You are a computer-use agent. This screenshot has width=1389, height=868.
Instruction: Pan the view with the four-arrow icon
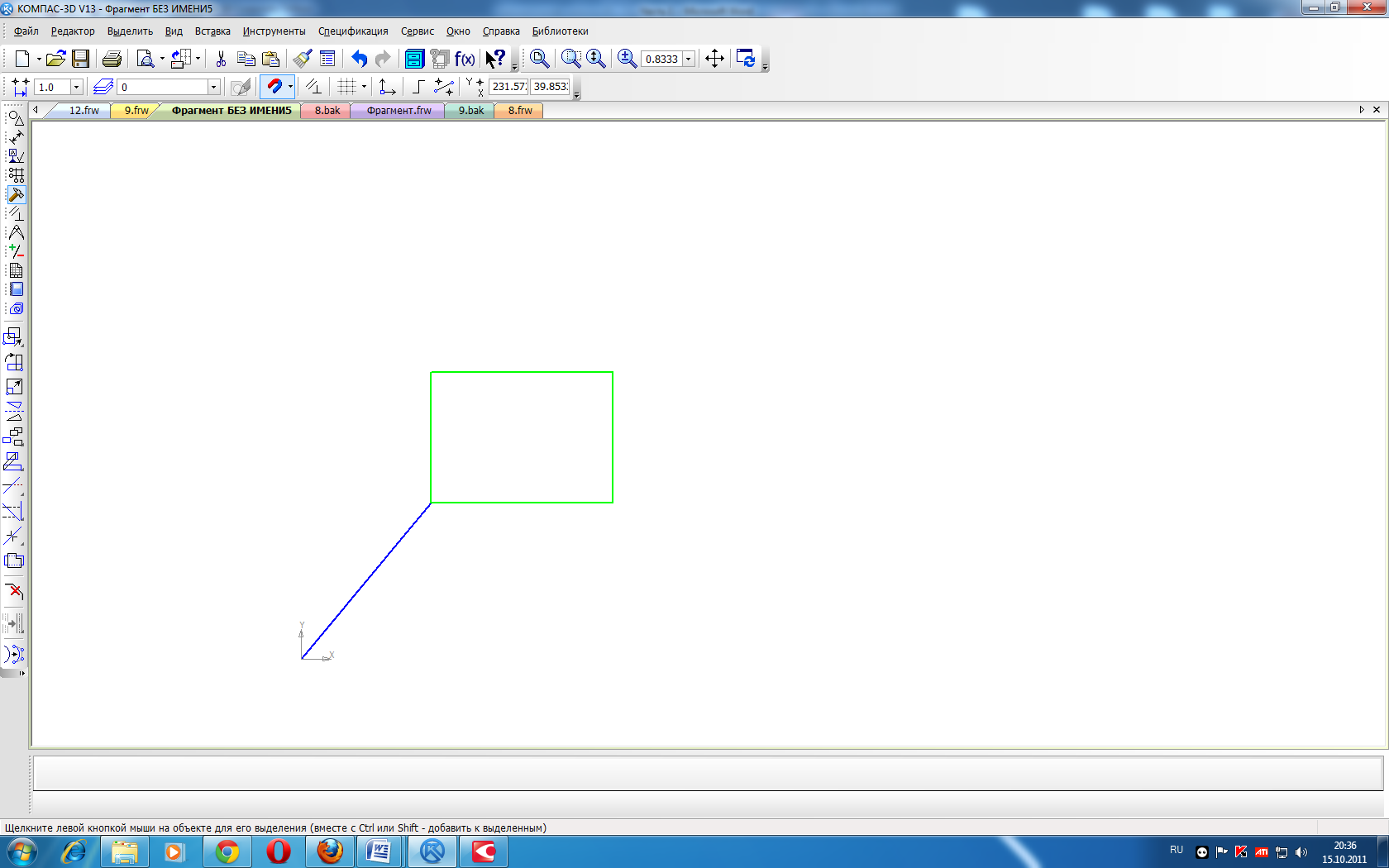714,59
